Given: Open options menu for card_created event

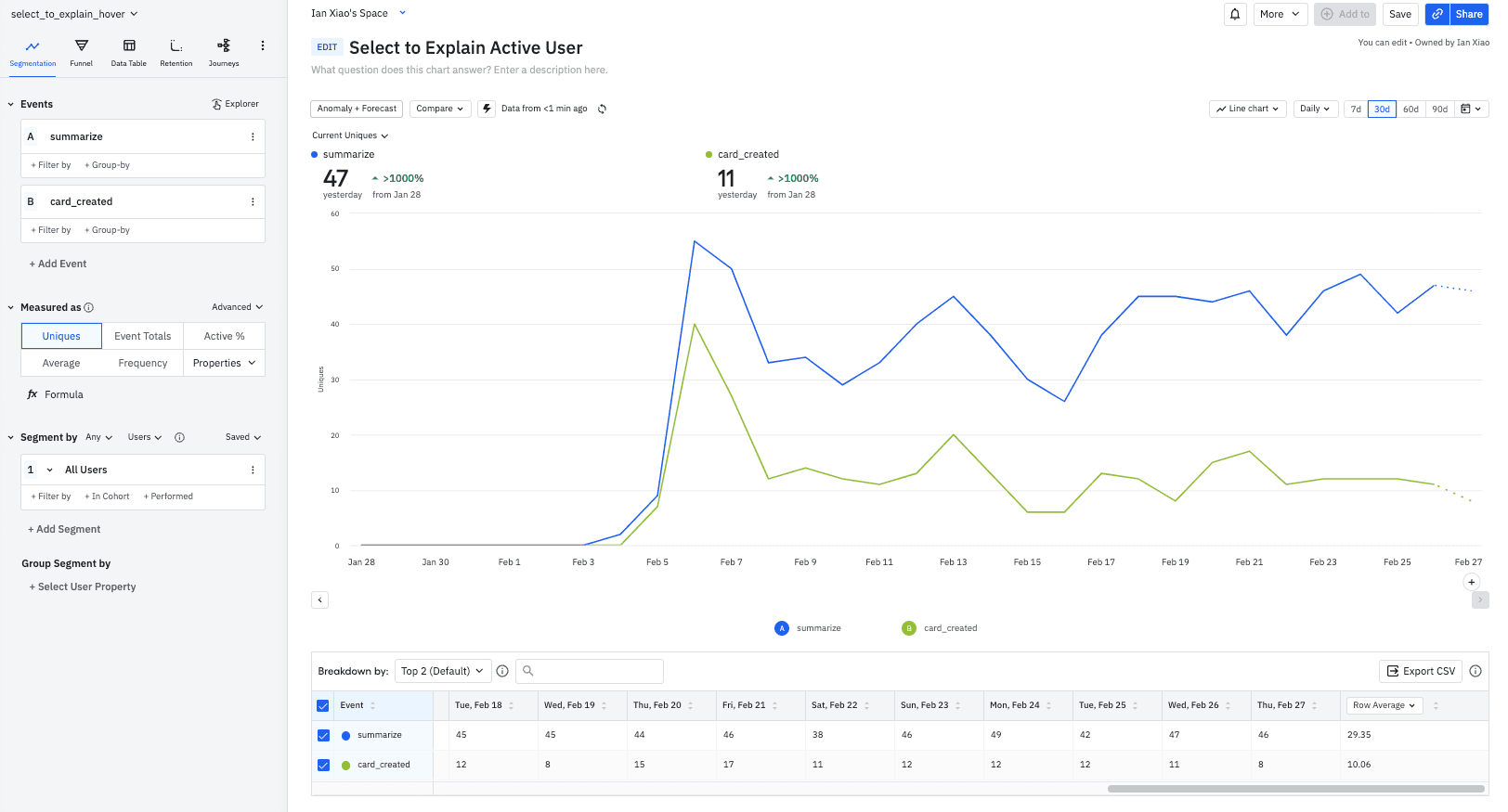Looking at the screenshot, I should (253, 201).
